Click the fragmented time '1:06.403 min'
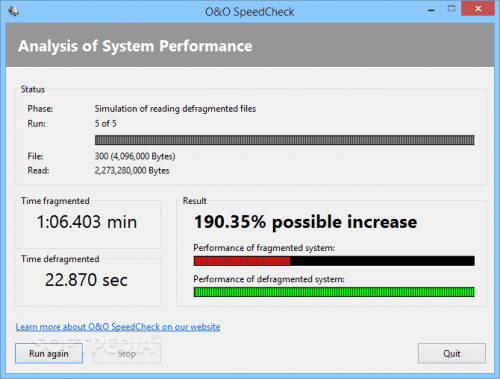Screen dimensions: 500x379 pos(87,222)
